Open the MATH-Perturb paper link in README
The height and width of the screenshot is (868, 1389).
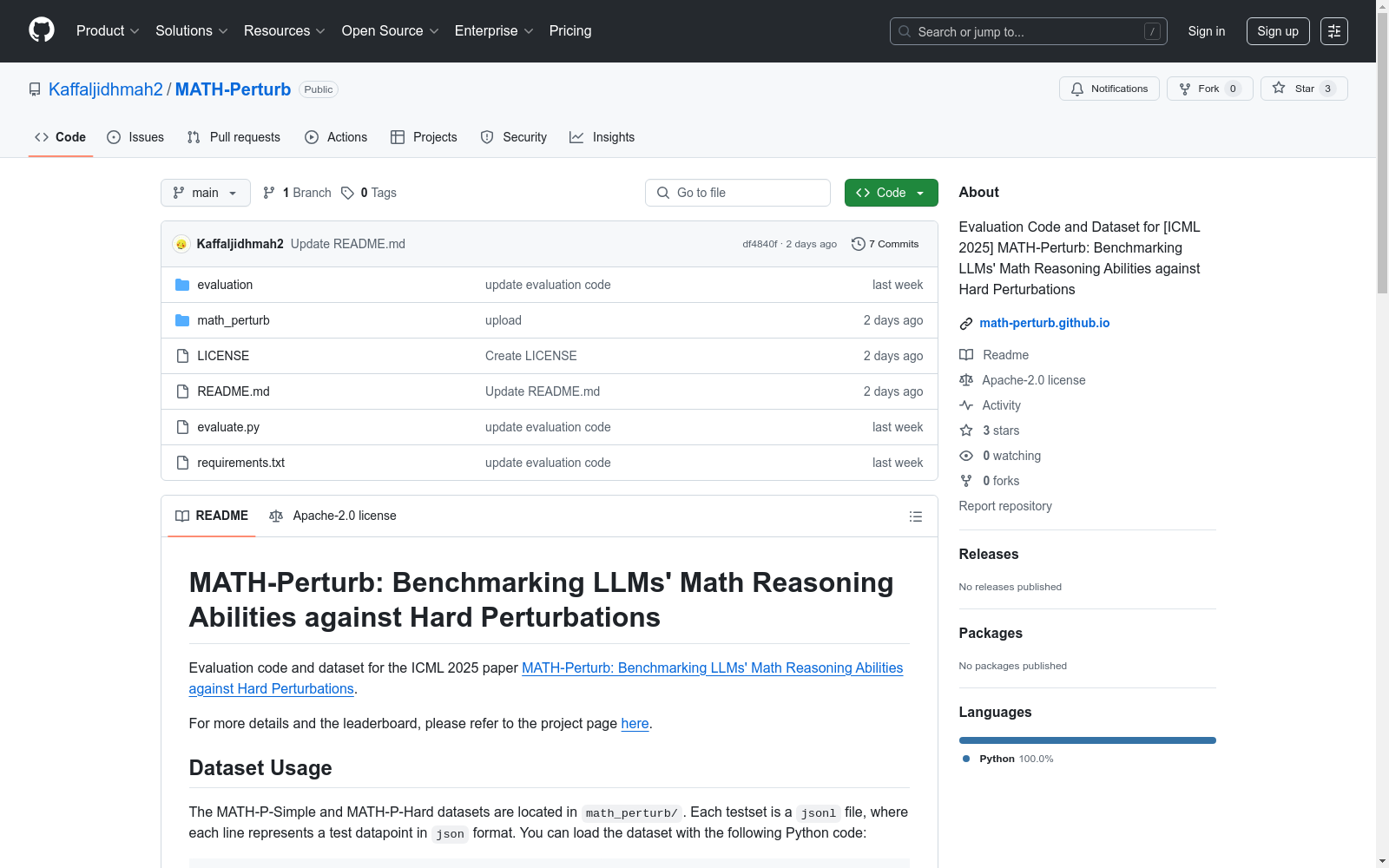click(546, 678)
